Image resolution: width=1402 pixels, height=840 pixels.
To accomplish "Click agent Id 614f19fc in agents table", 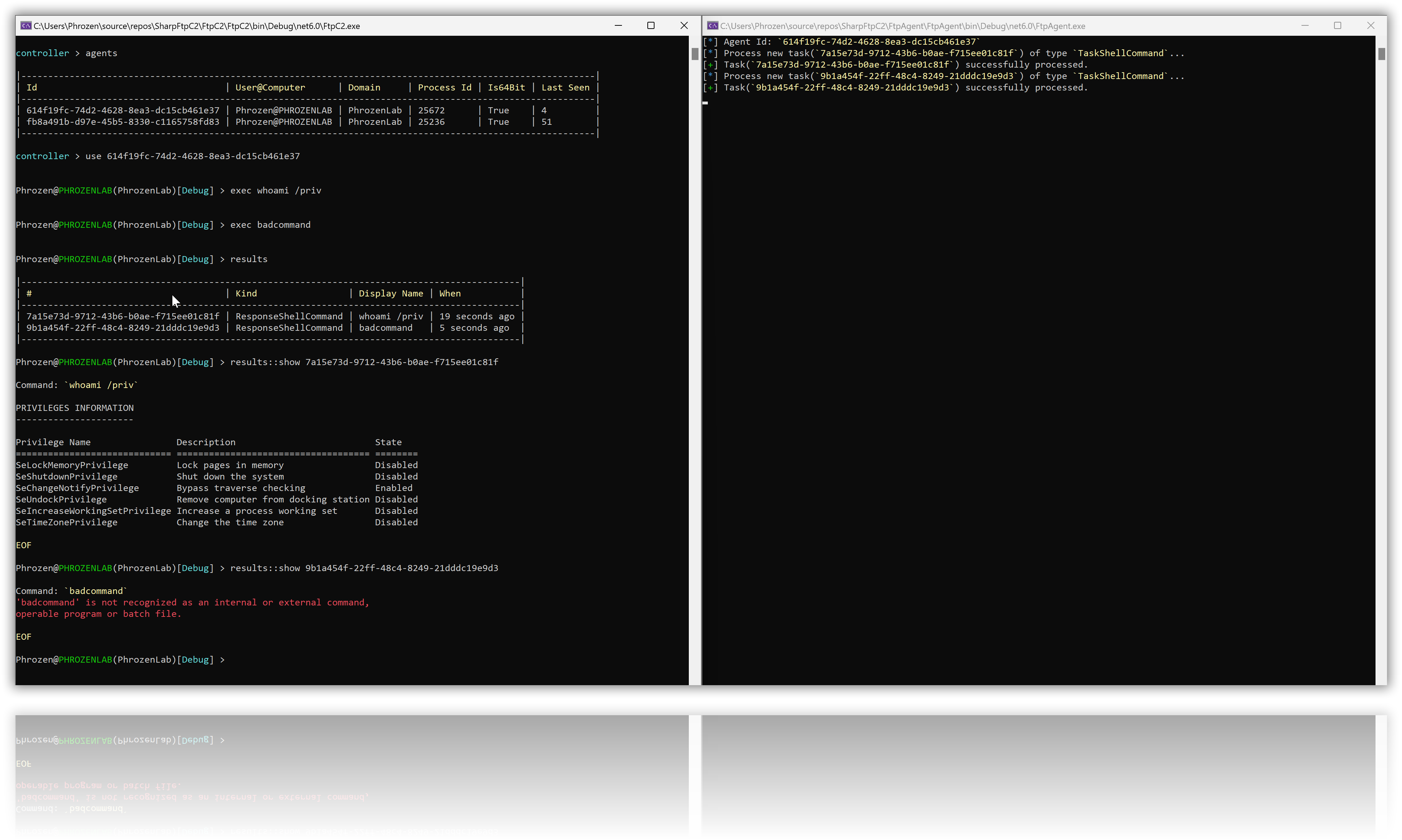I will point(122,110).
